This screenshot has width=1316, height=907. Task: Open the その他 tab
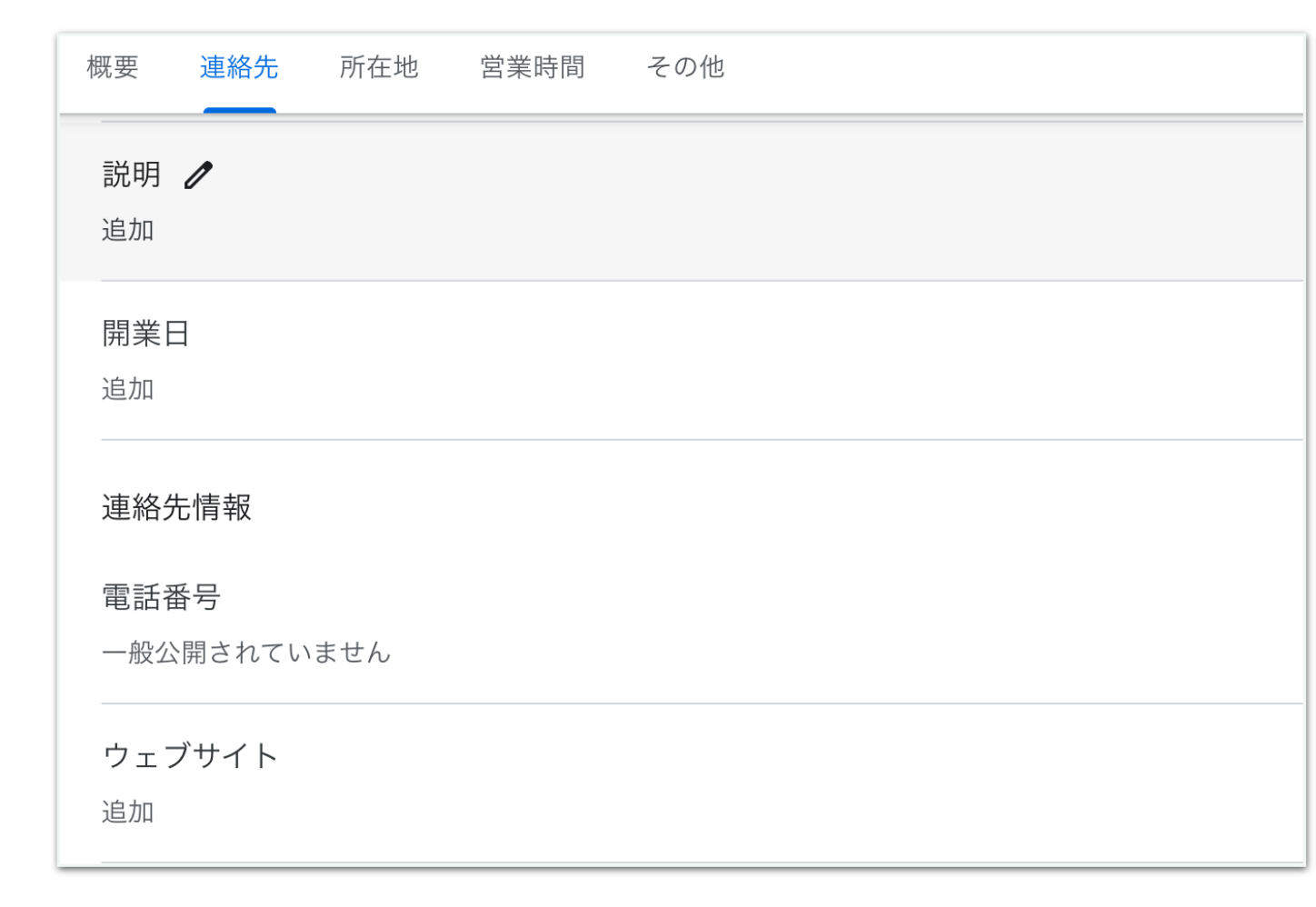(x=685, y=67)
